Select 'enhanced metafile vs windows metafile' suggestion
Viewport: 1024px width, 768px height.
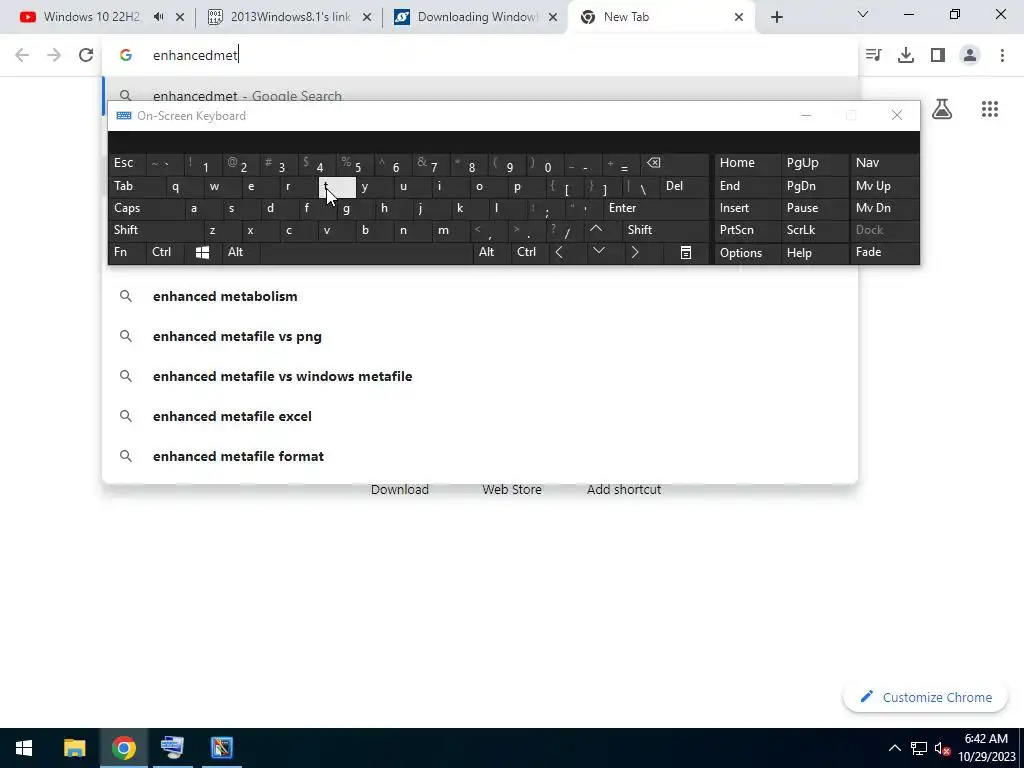point(480,376)
